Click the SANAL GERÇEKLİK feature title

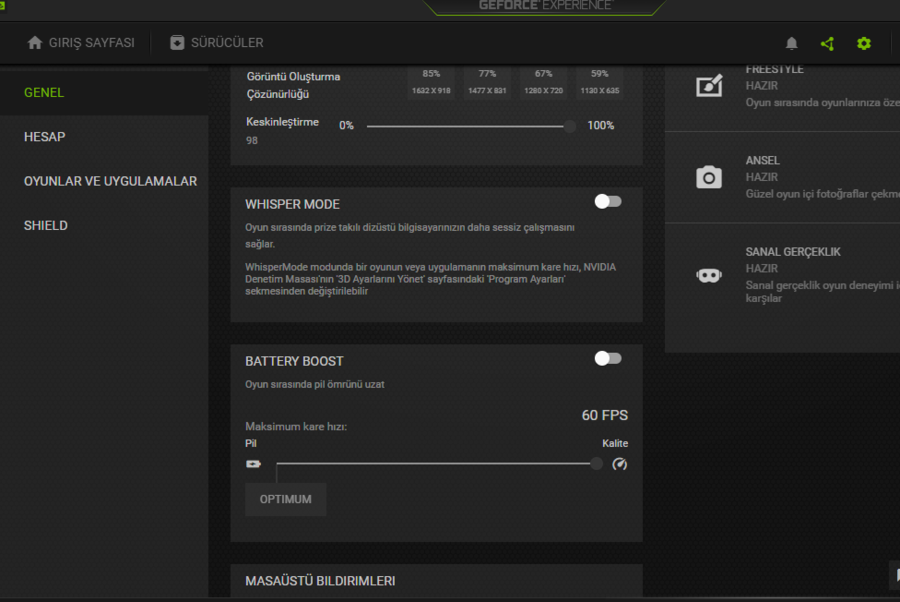[793, 251]
